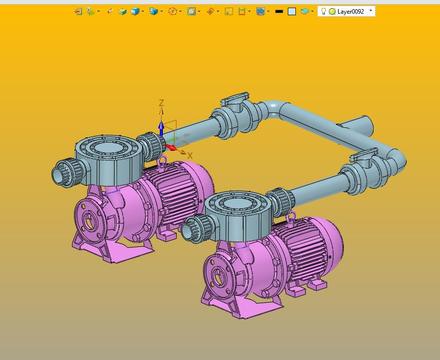Click the framed square view icon
This screenshot has width=440, height=360.
191,12
